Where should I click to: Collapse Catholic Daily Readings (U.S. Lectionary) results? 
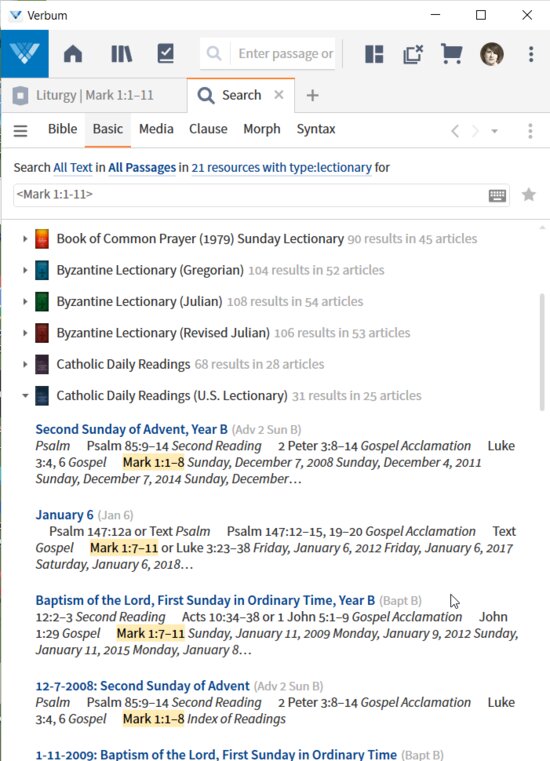(x=25, y=396)
